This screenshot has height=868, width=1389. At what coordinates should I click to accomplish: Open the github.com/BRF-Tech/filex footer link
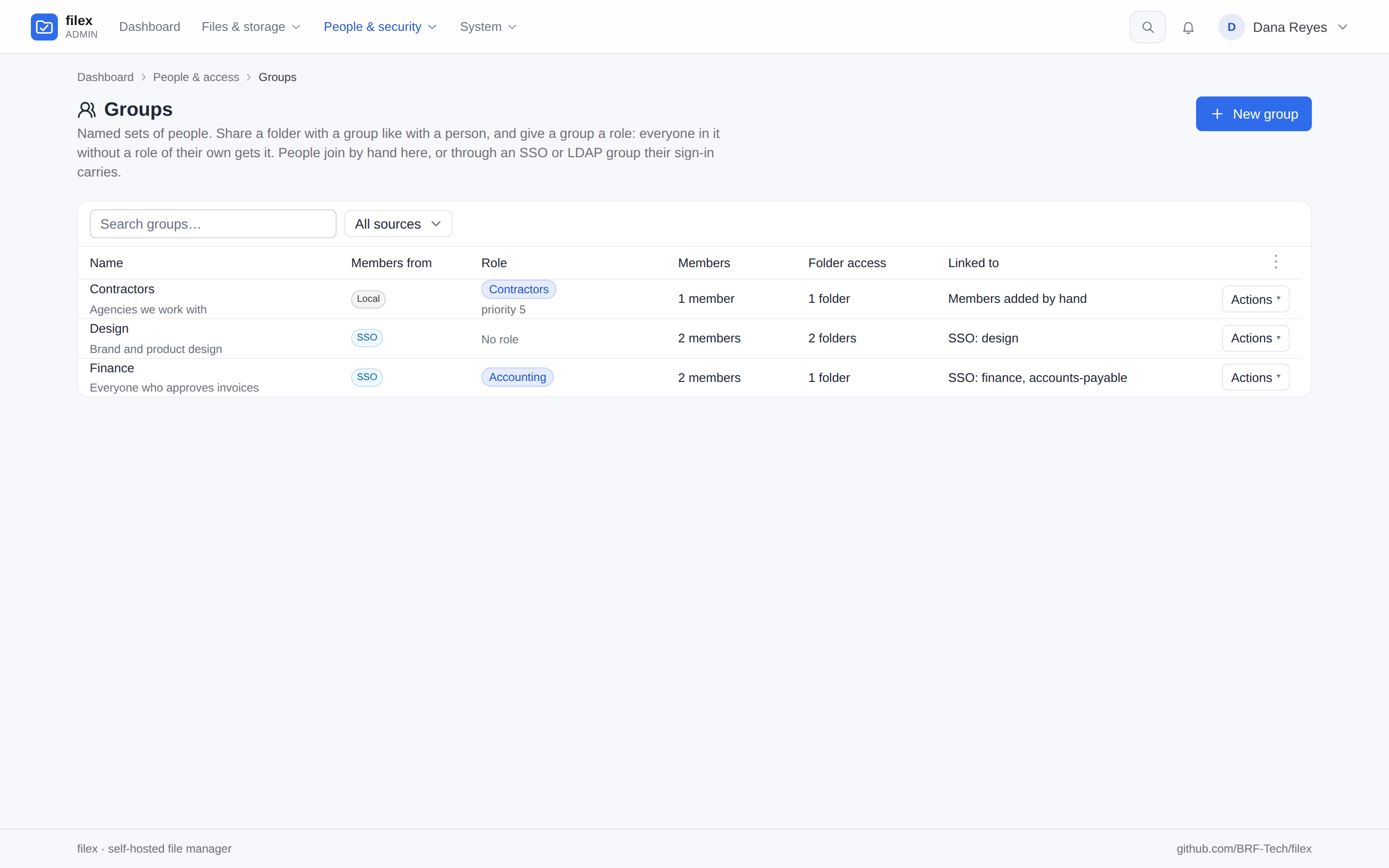pos(1244,849)
